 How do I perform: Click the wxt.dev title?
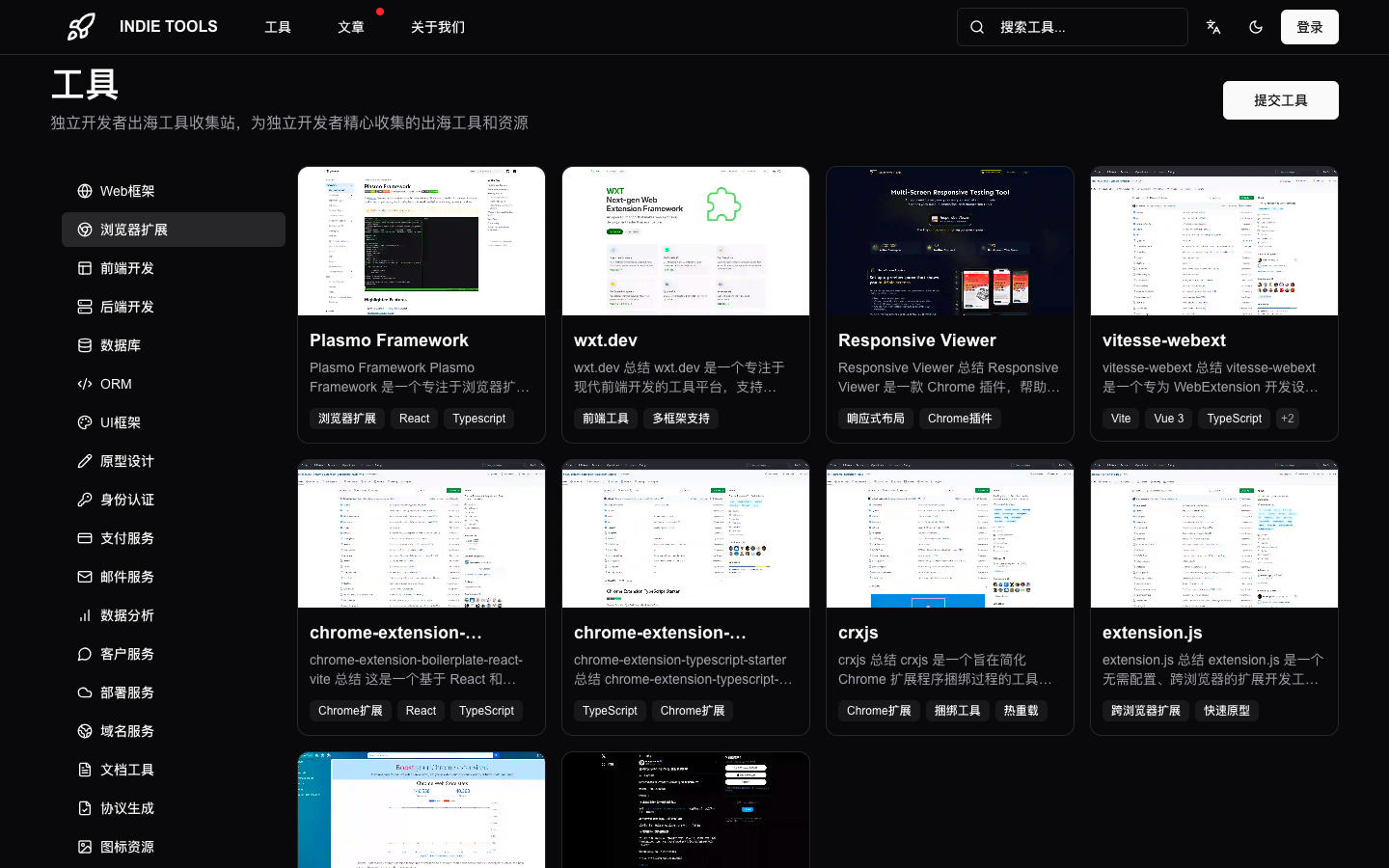(x=606, y=340)
